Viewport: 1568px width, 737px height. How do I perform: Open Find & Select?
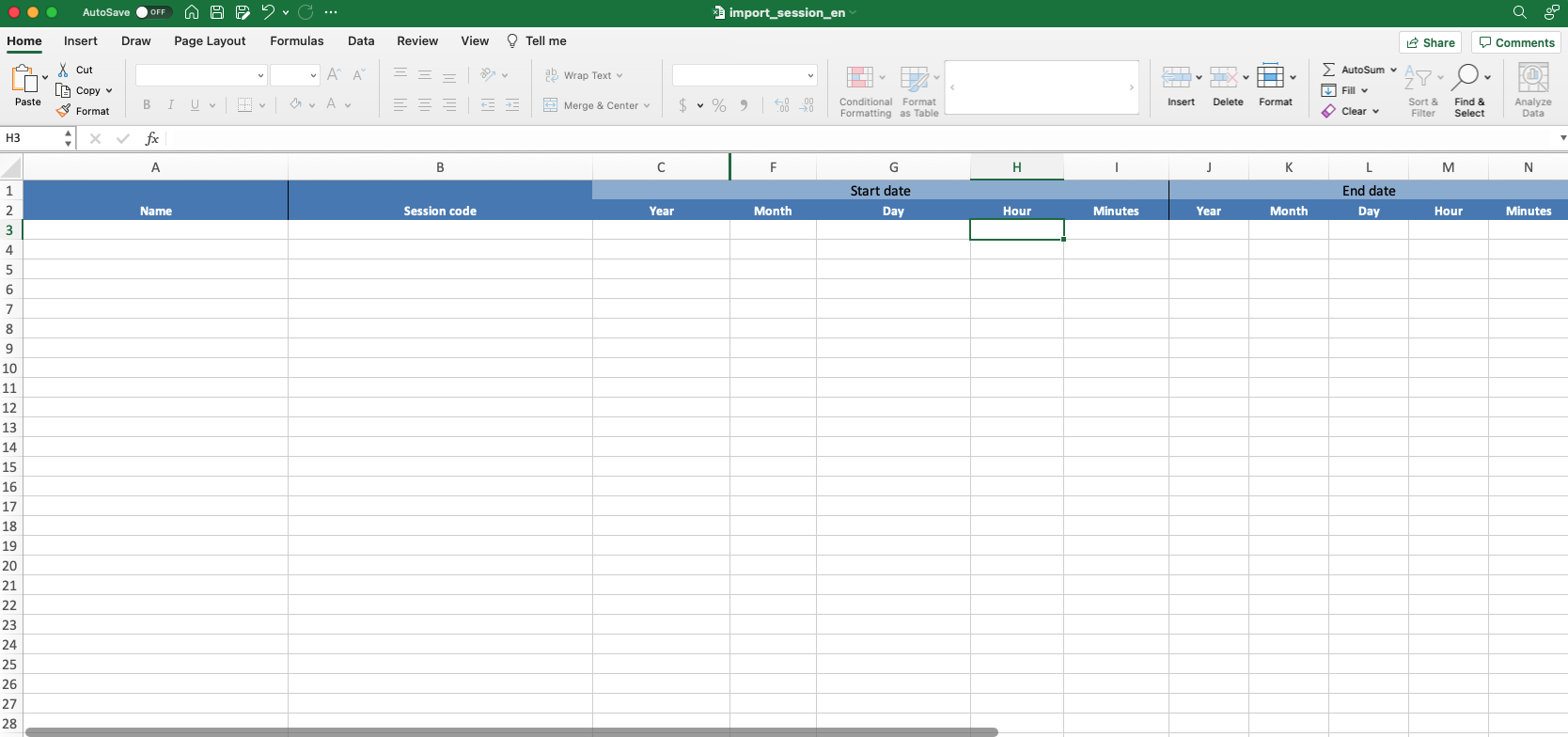click(x=1470, y=90)
